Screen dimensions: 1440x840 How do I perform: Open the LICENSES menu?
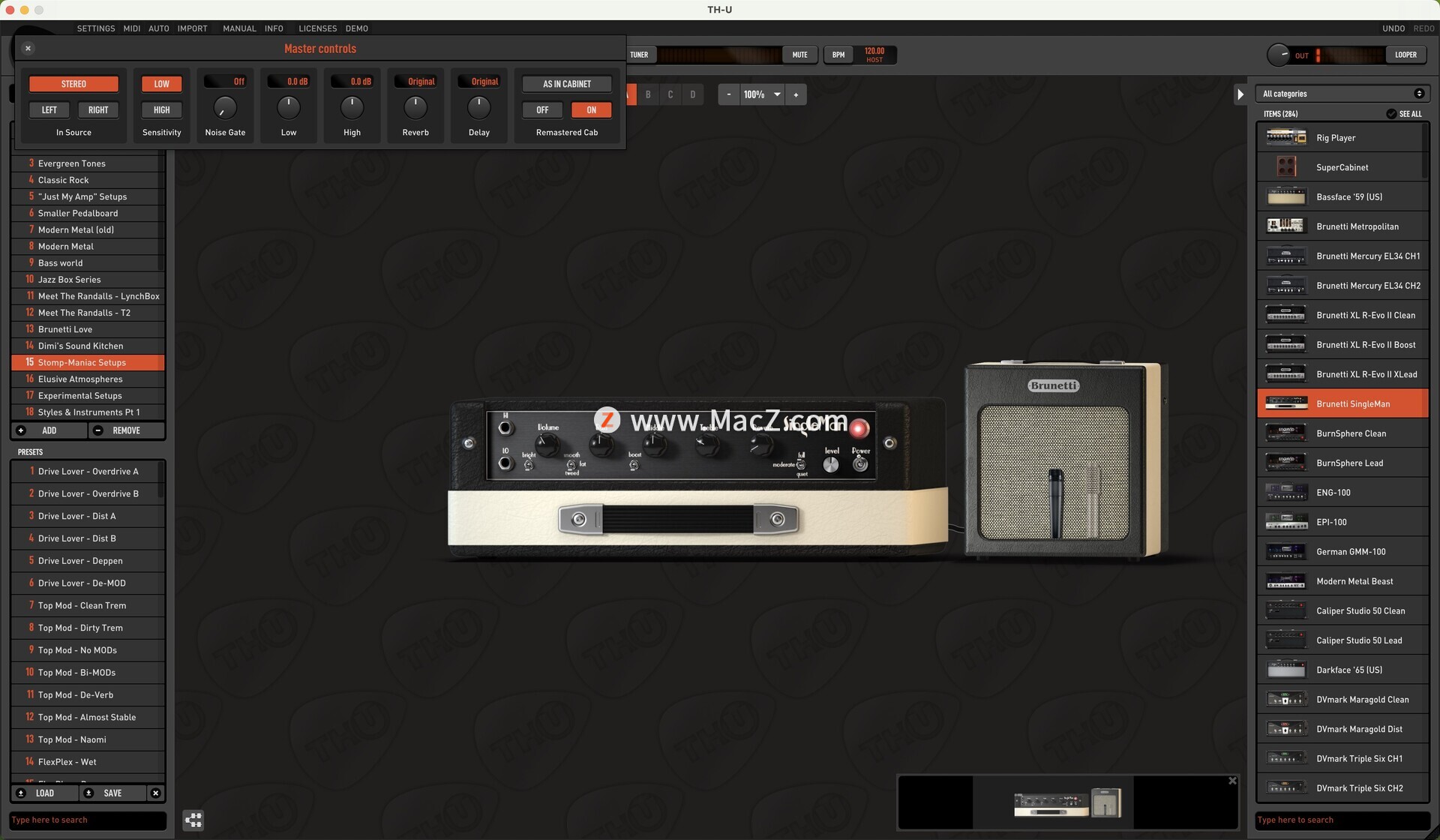(317, 28)
